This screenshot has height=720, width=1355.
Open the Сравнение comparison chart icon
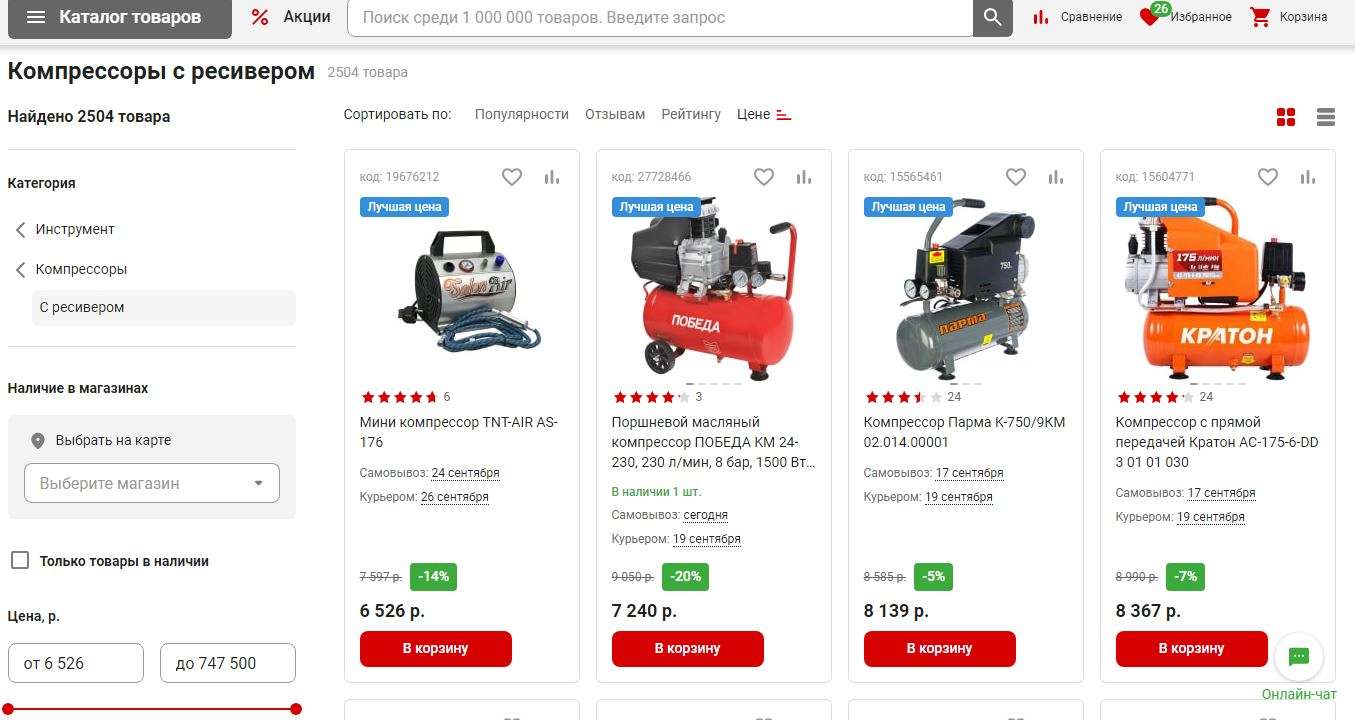[1041, 17]
